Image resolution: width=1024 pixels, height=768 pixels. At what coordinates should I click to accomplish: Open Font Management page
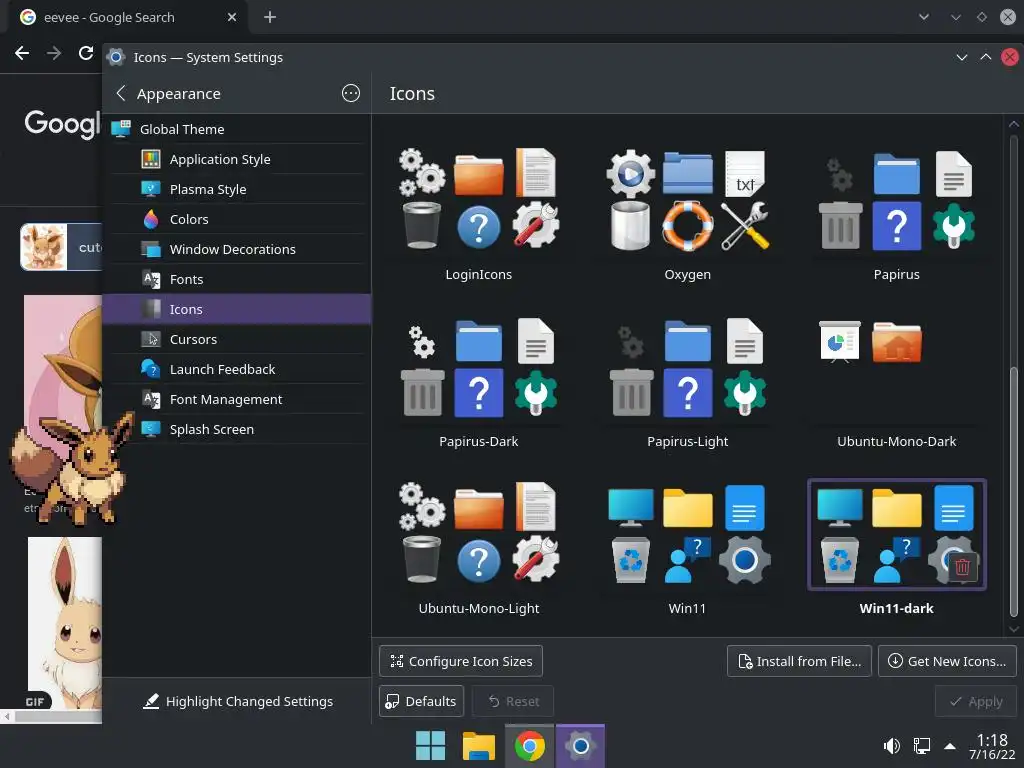pyautogui.click(x=236, y=400)
